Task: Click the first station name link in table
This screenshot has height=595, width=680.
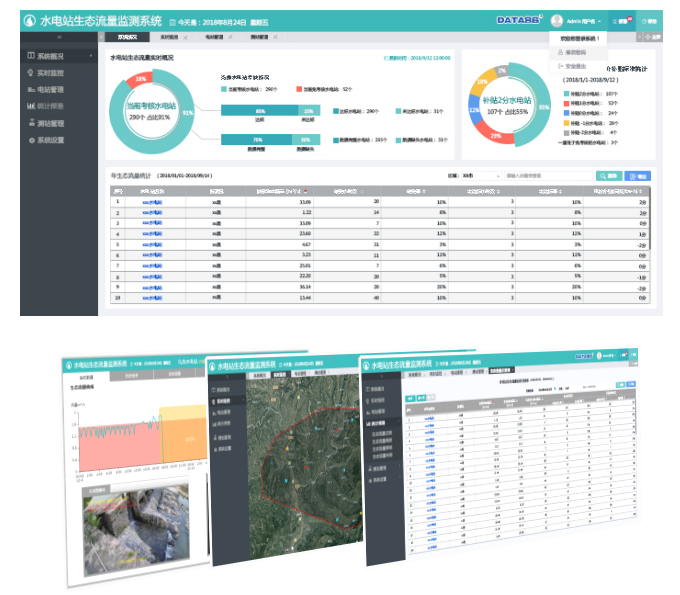Action: point(152,201)
